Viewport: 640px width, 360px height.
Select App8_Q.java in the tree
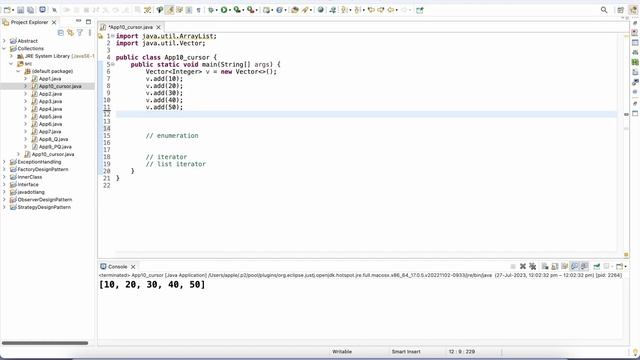pos(53,139)
